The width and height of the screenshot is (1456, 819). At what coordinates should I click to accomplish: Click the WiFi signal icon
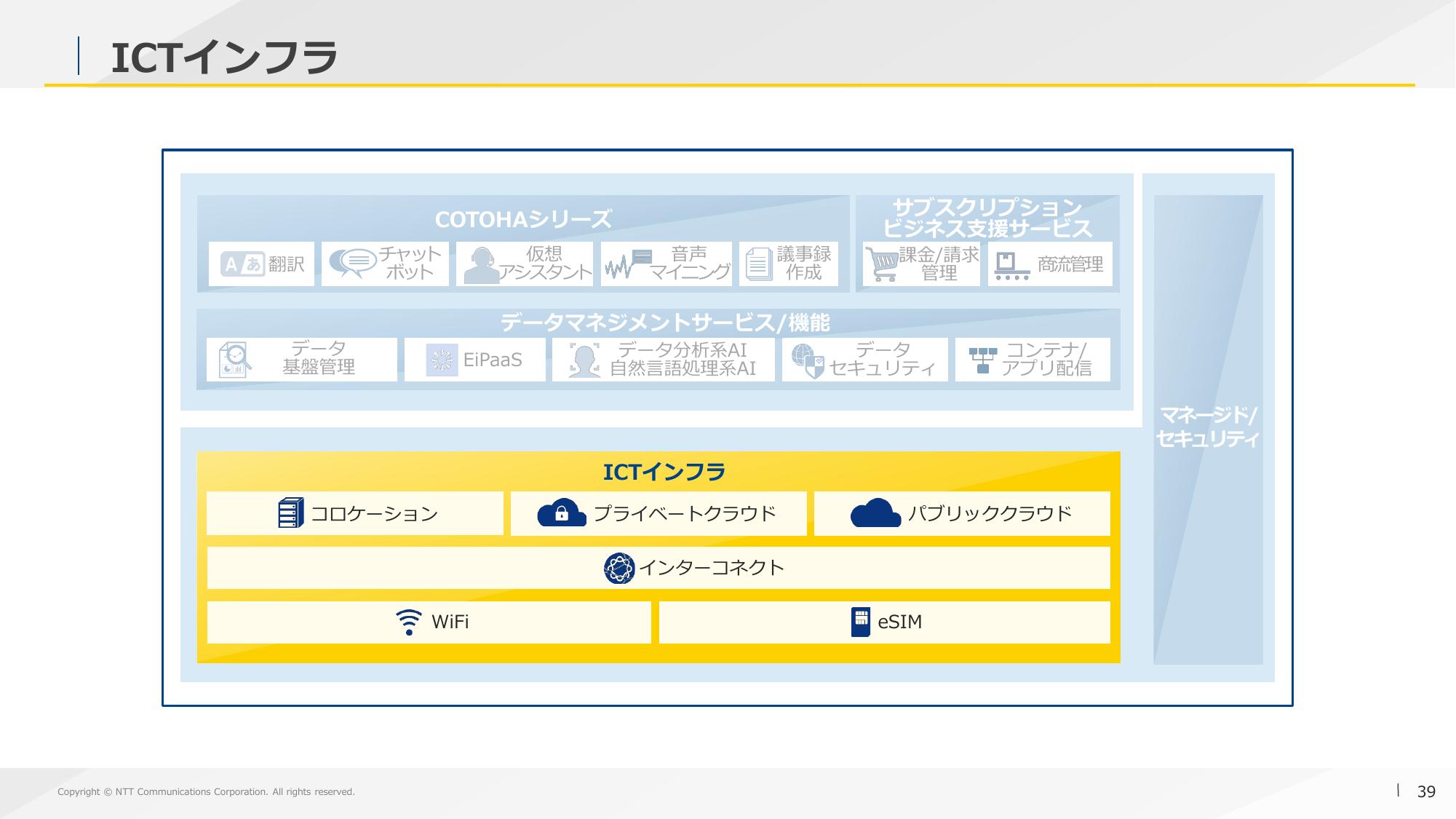tap(409, 622)
